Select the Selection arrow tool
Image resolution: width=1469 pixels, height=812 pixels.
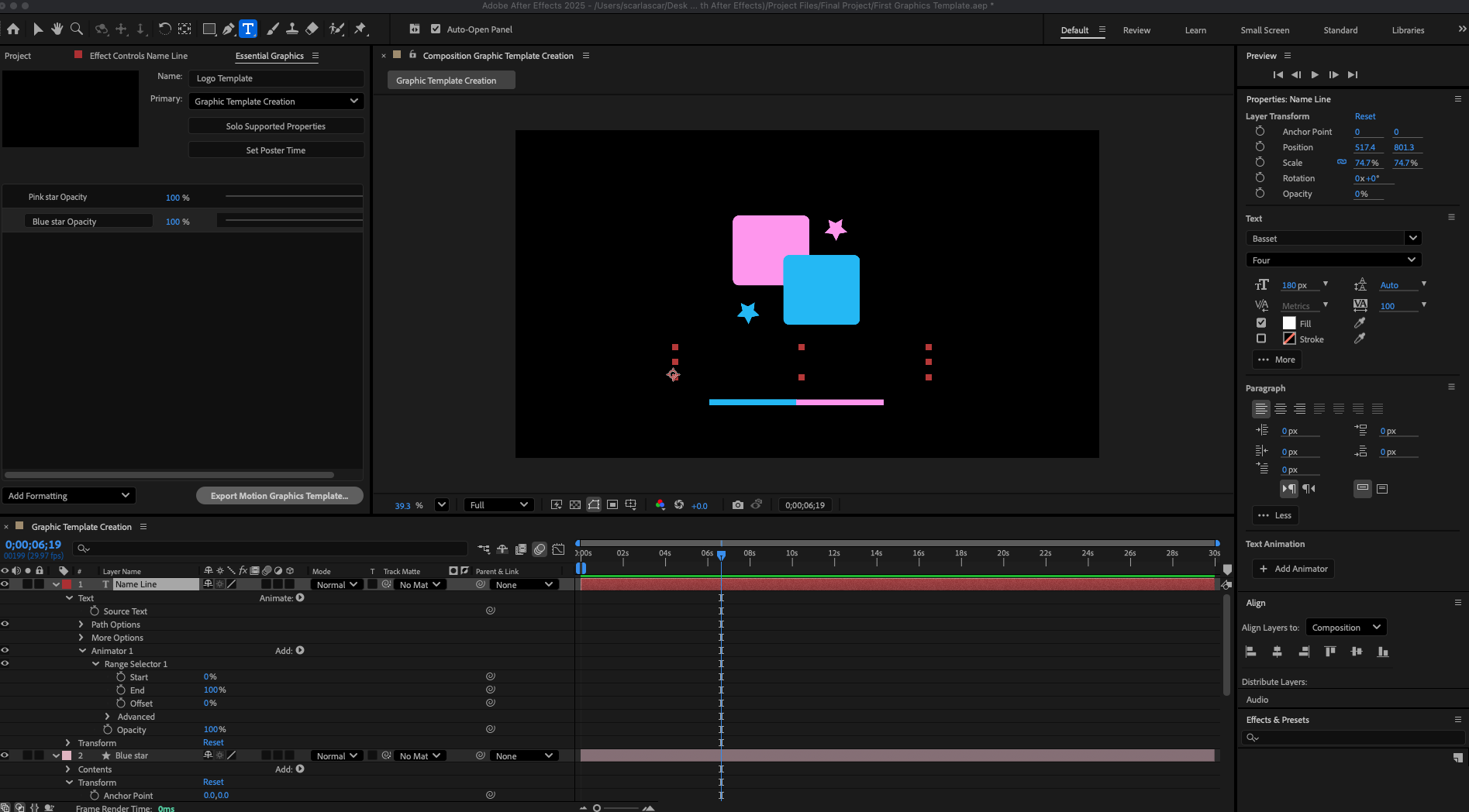coord(37,29)
